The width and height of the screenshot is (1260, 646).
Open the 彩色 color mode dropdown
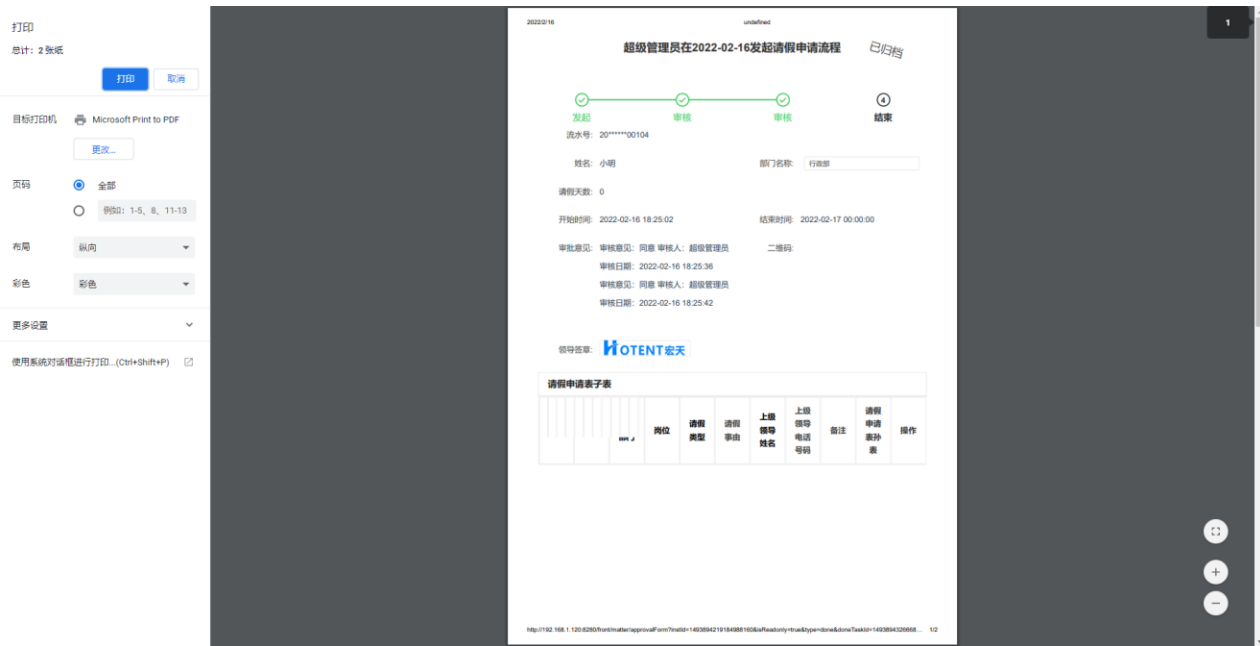(134, 284)
